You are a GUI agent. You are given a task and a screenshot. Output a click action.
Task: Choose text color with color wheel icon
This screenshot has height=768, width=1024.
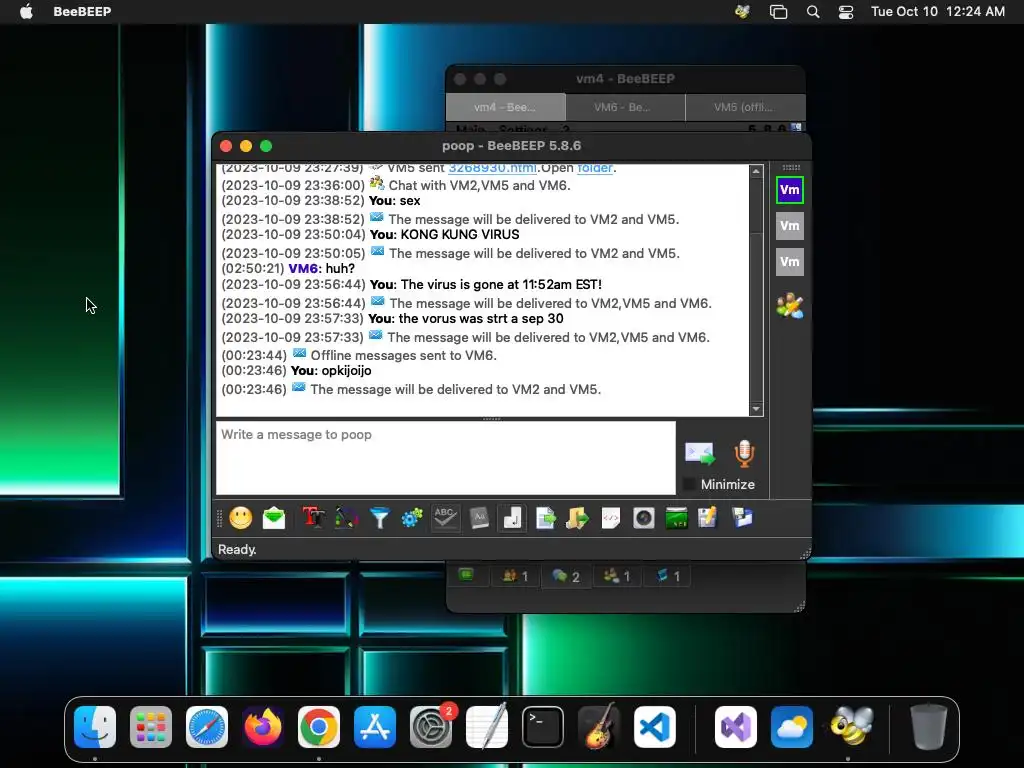tap(346, 519)
